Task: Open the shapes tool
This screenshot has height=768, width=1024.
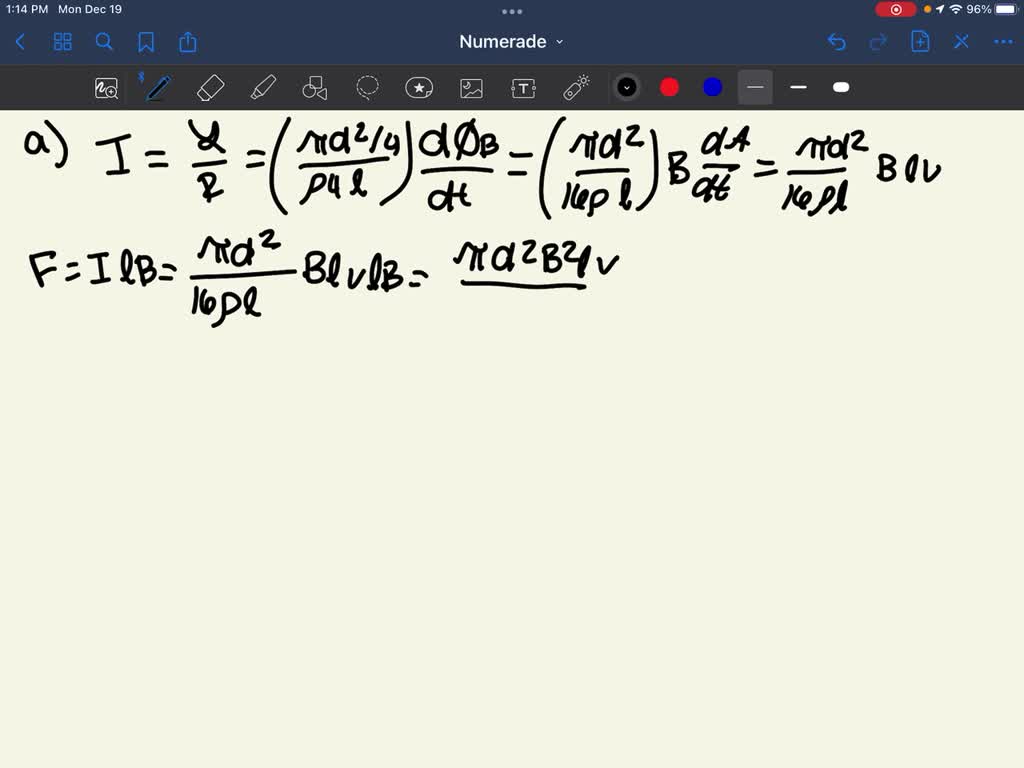Action: click(315, 88)
